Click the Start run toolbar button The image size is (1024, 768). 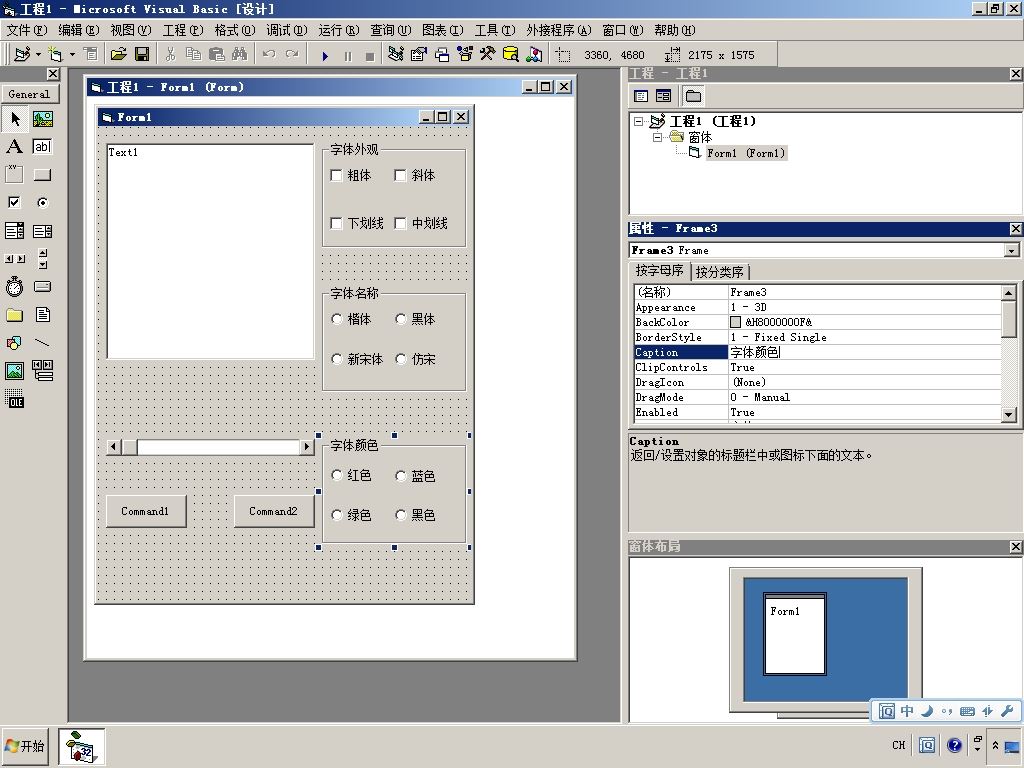[x=325, y=56]
